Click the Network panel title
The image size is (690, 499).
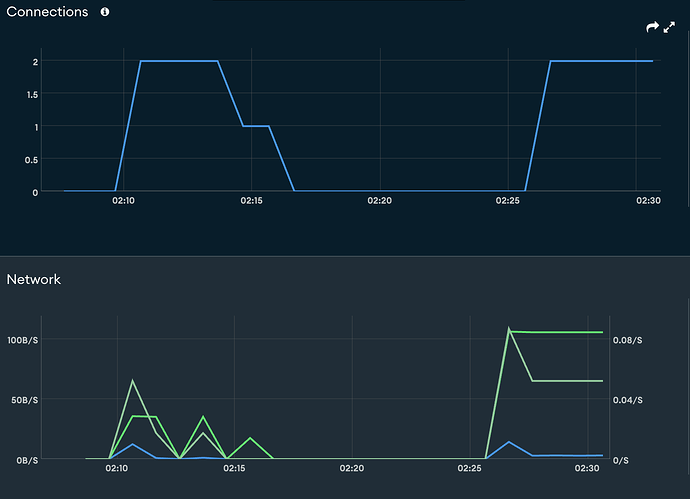[x=34, y=279]
